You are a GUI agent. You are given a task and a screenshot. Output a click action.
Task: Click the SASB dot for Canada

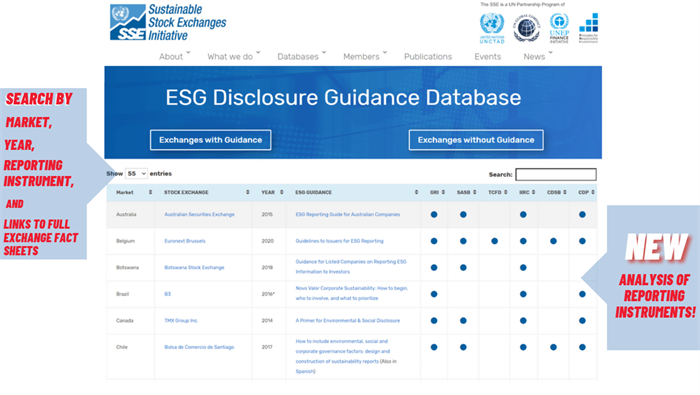463,320
